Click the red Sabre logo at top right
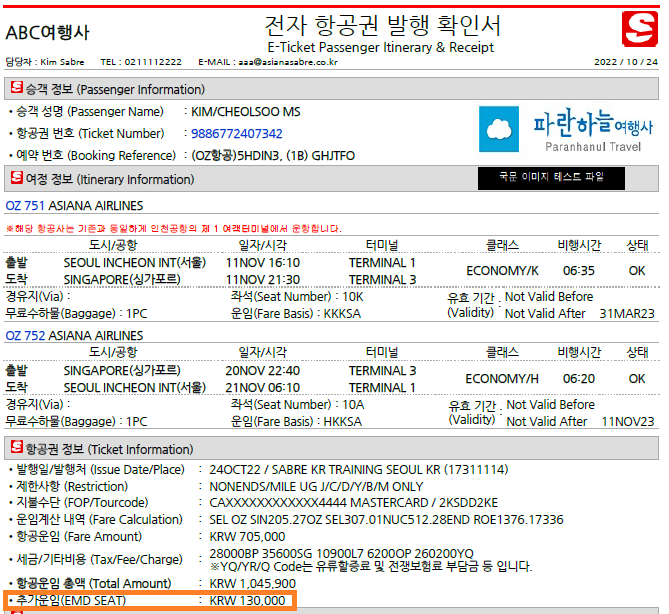This screenshot has width=669, height=614. pyautogui.click(x=640, y=29)
